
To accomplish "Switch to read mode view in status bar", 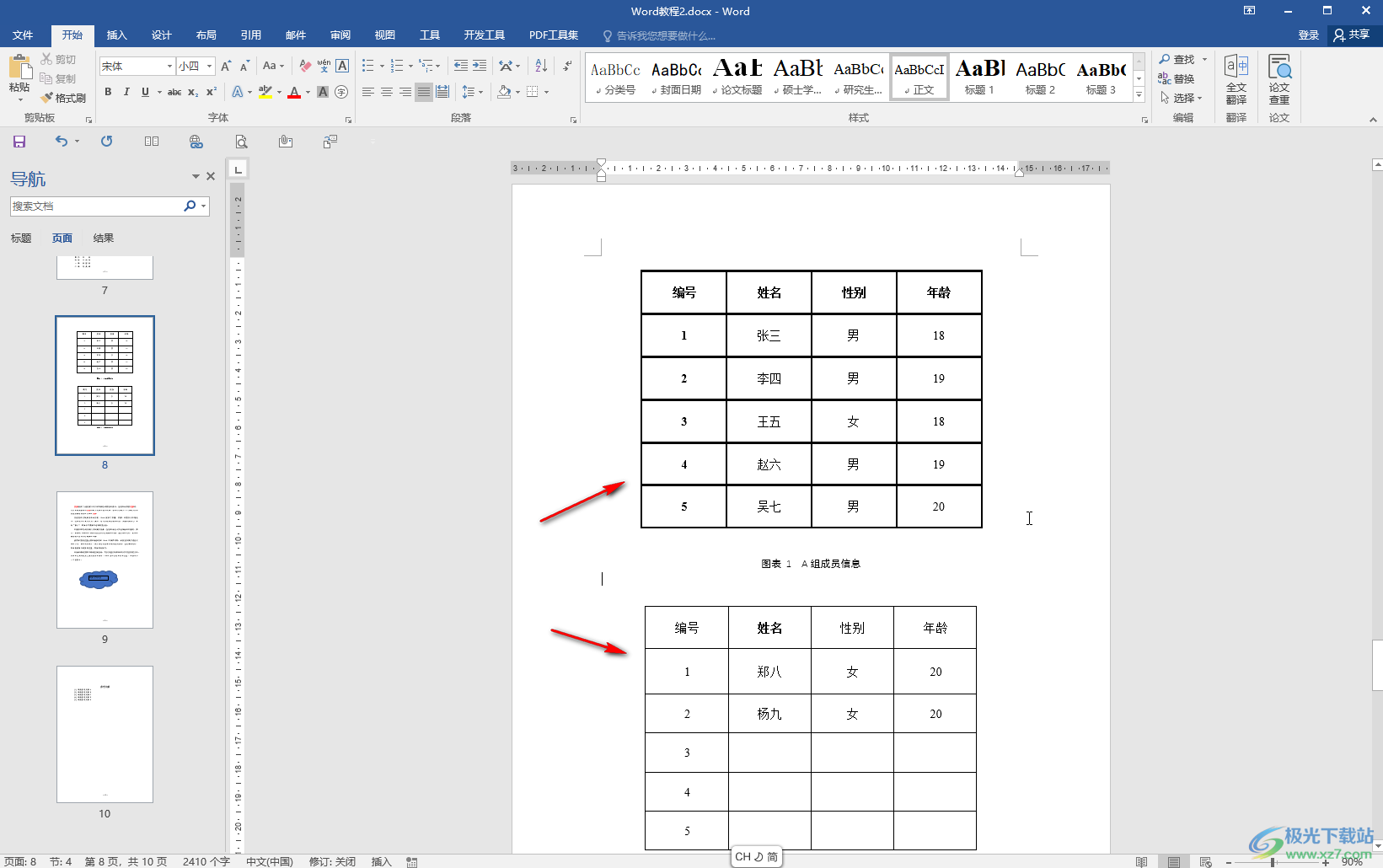I will (x=1141, y=861).
